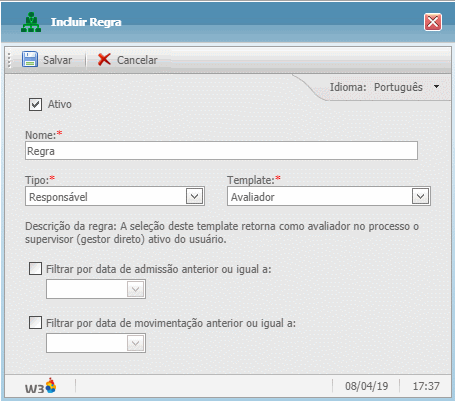Click the Salvar button label
Image resolution: width=455 pixels, height=401 pixels.
[57, 60]
